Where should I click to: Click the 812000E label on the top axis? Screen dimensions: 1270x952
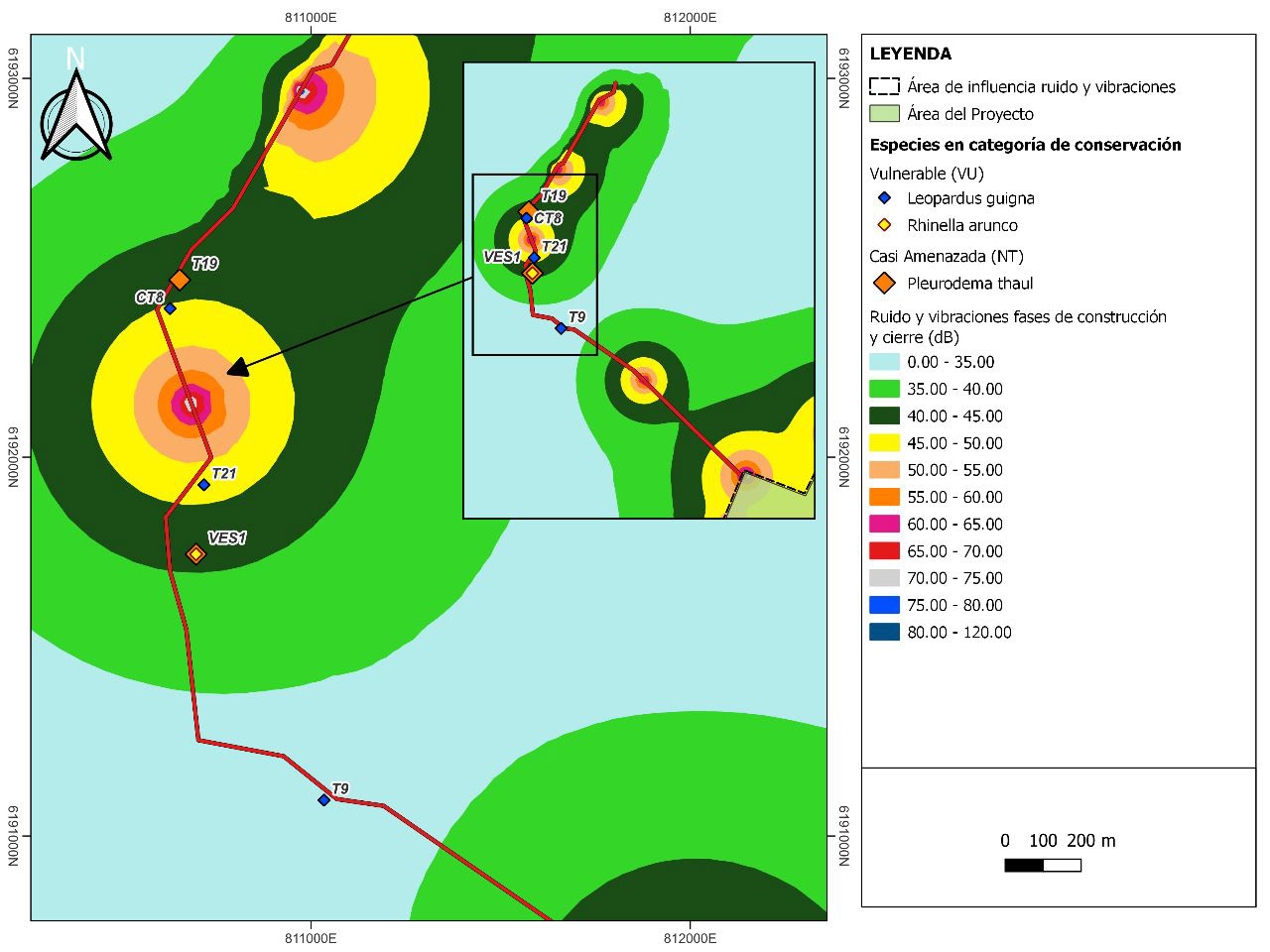pos(690,18)
